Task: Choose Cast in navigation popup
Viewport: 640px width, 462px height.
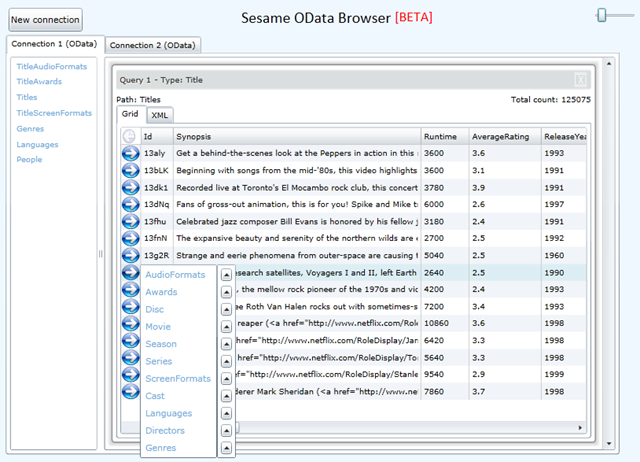Action: click(x=155, y=396)
